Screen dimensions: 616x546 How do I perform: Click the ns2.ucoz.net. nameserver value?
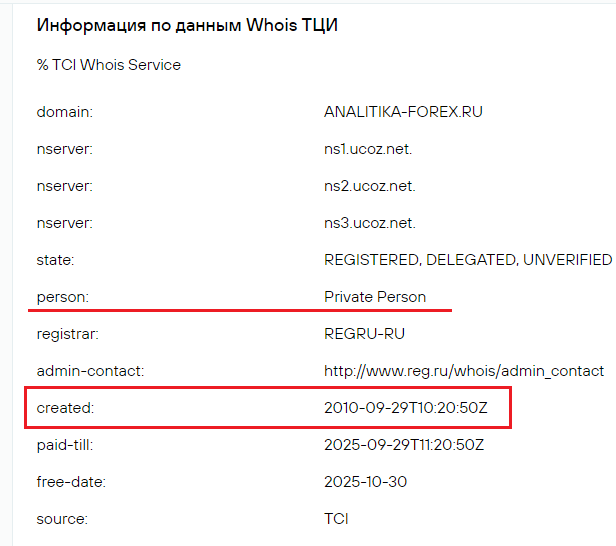point(369,186)
